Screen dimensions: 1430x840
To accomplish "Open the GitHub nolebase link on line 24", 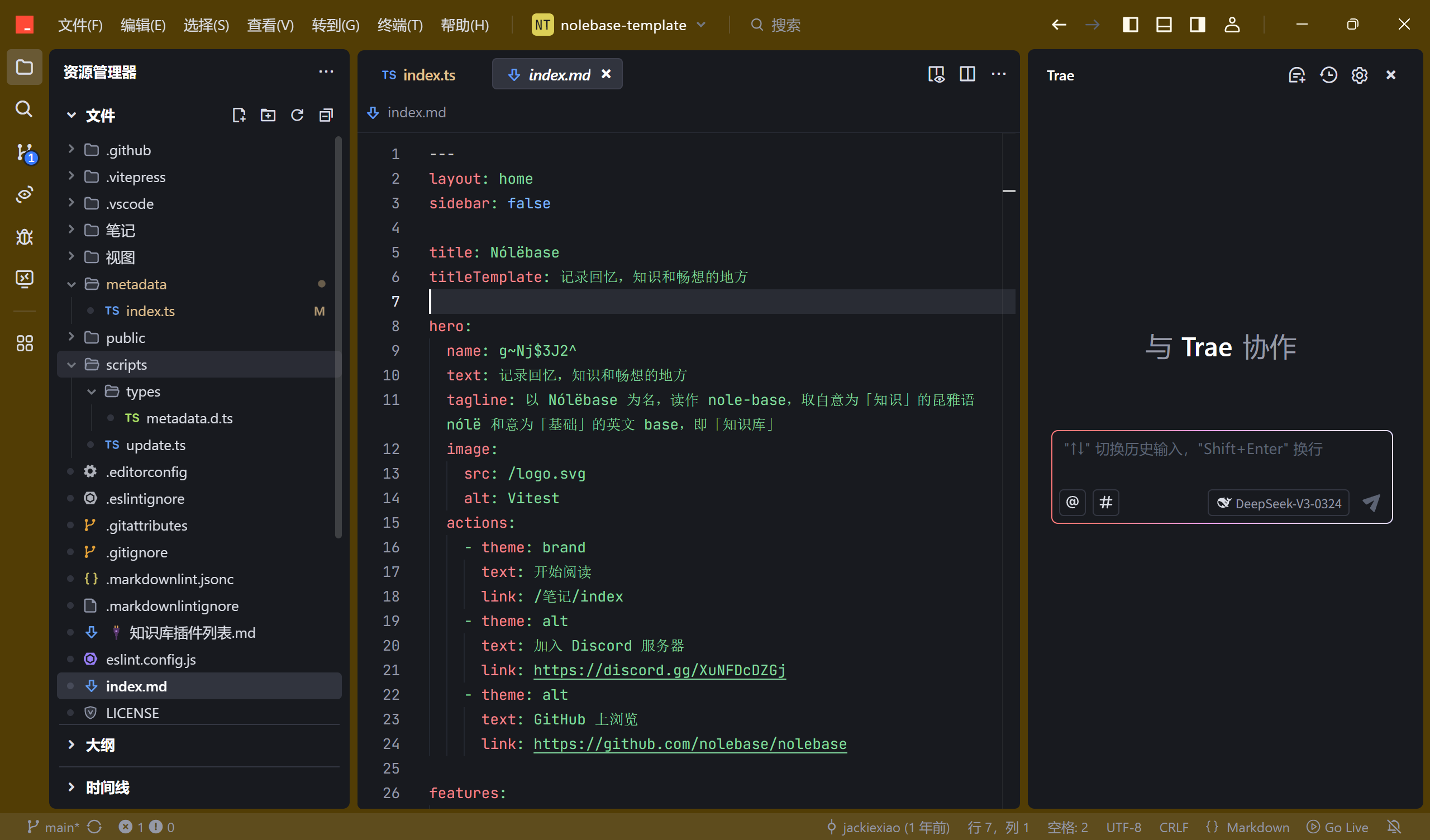I will [x=690, y=744].
